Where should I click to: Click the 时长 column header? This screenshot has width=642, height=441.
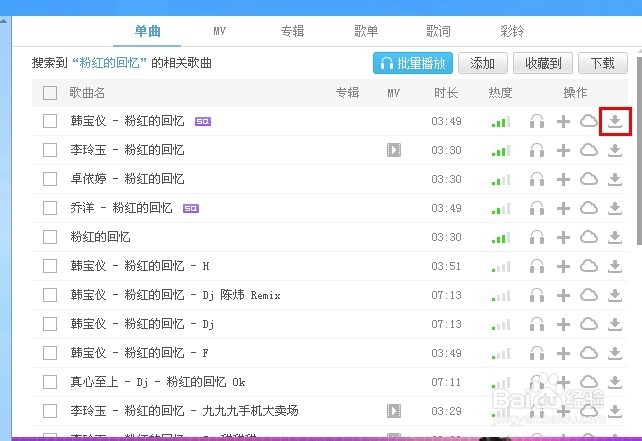coord(446,93)
